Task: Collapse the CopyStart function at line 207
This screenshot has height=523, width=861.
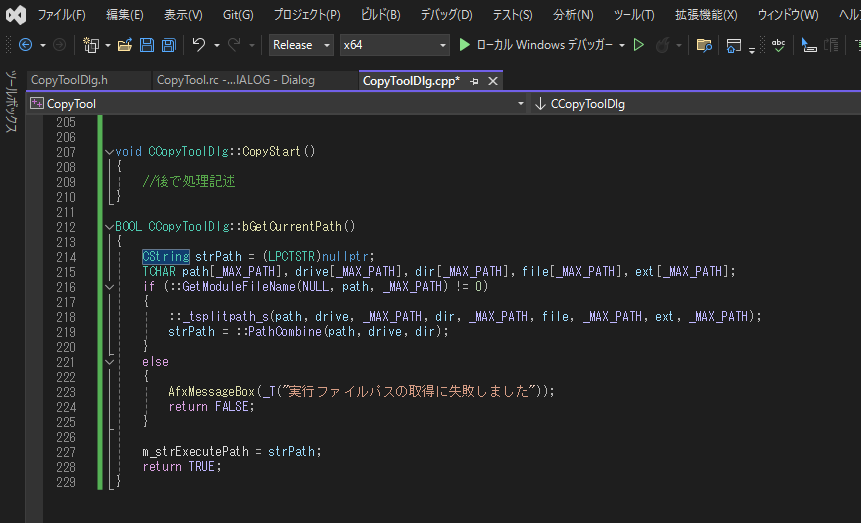Action: click(108, 152)
